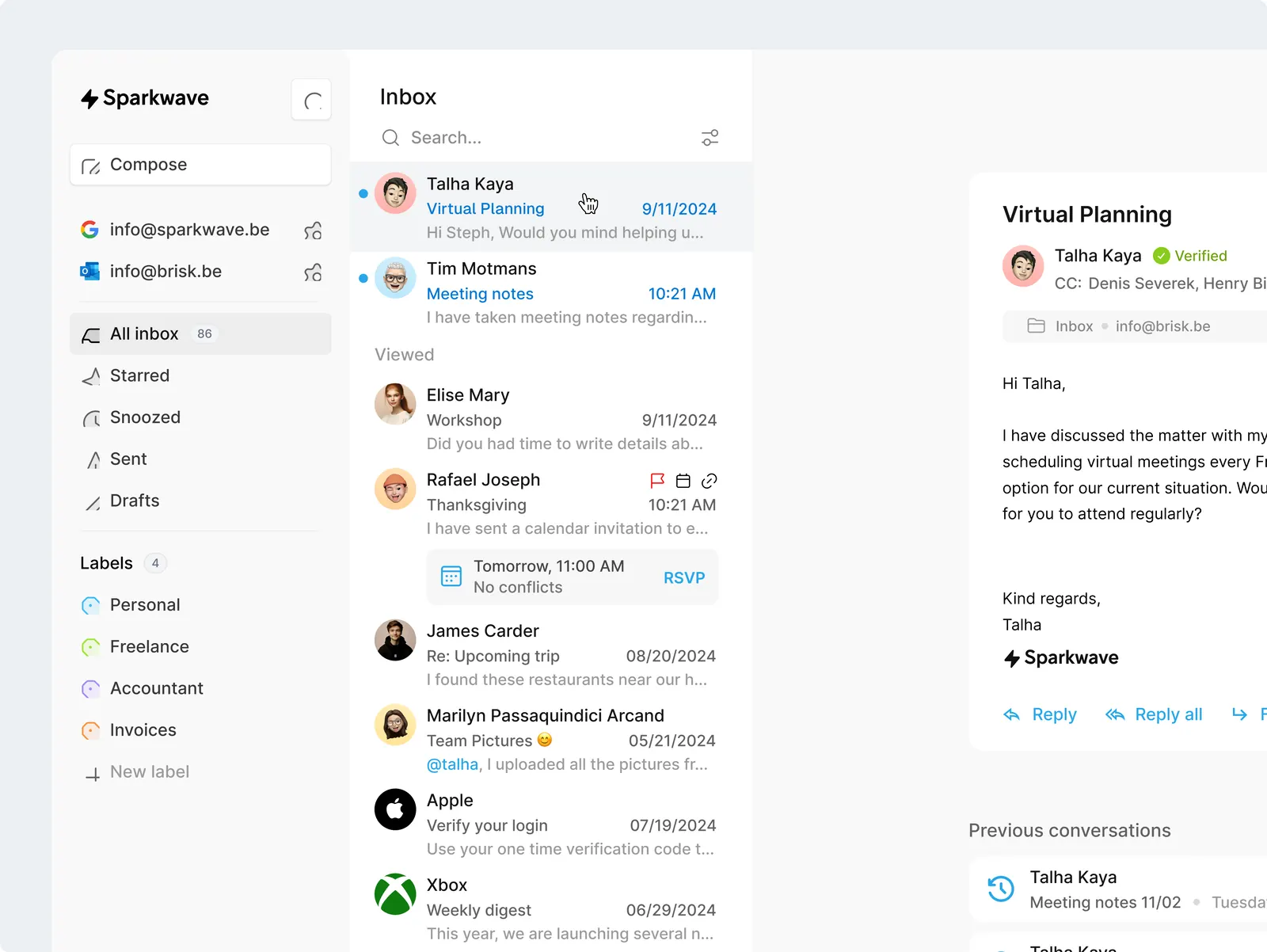
Task: Add a New label
Action: pyautogui.click(x=200, y=772)
